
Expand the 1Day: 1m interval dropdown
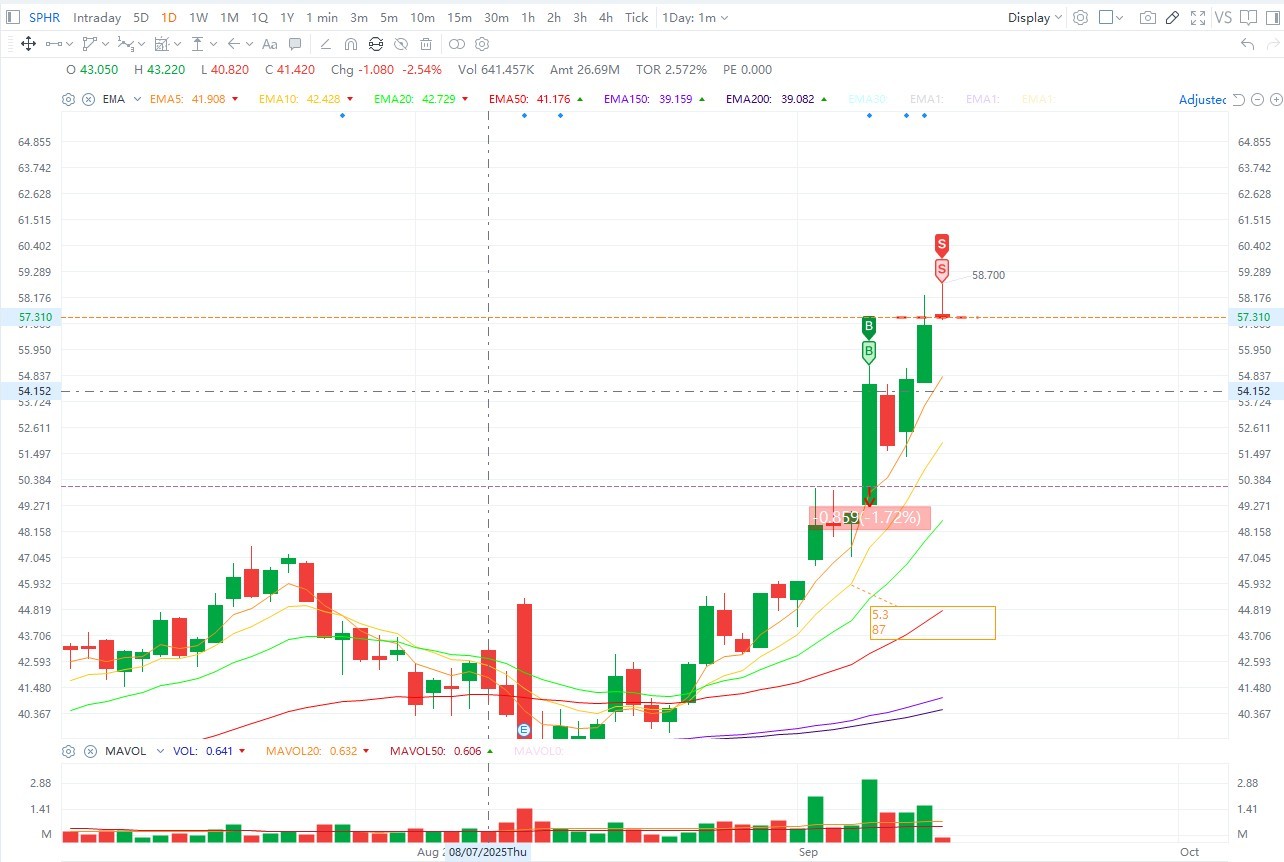click(x=695, y=18)
